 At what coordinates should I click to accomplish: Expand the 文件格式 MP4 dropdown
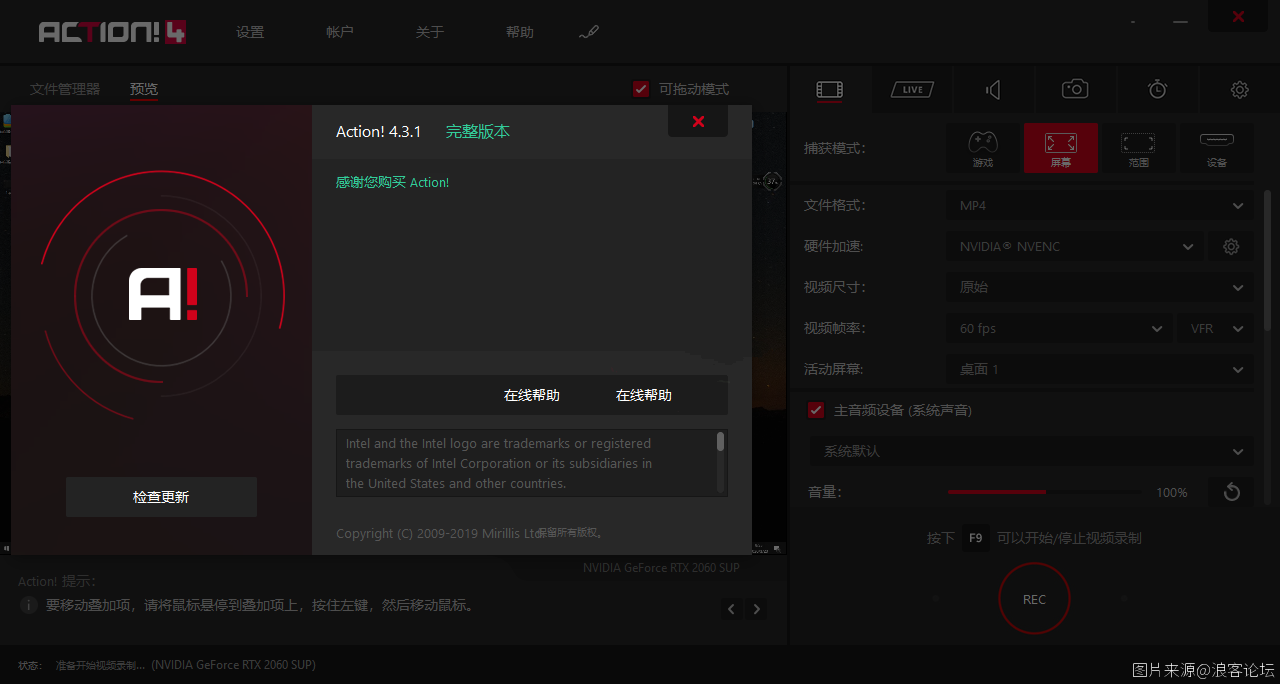click(1100, 205)
